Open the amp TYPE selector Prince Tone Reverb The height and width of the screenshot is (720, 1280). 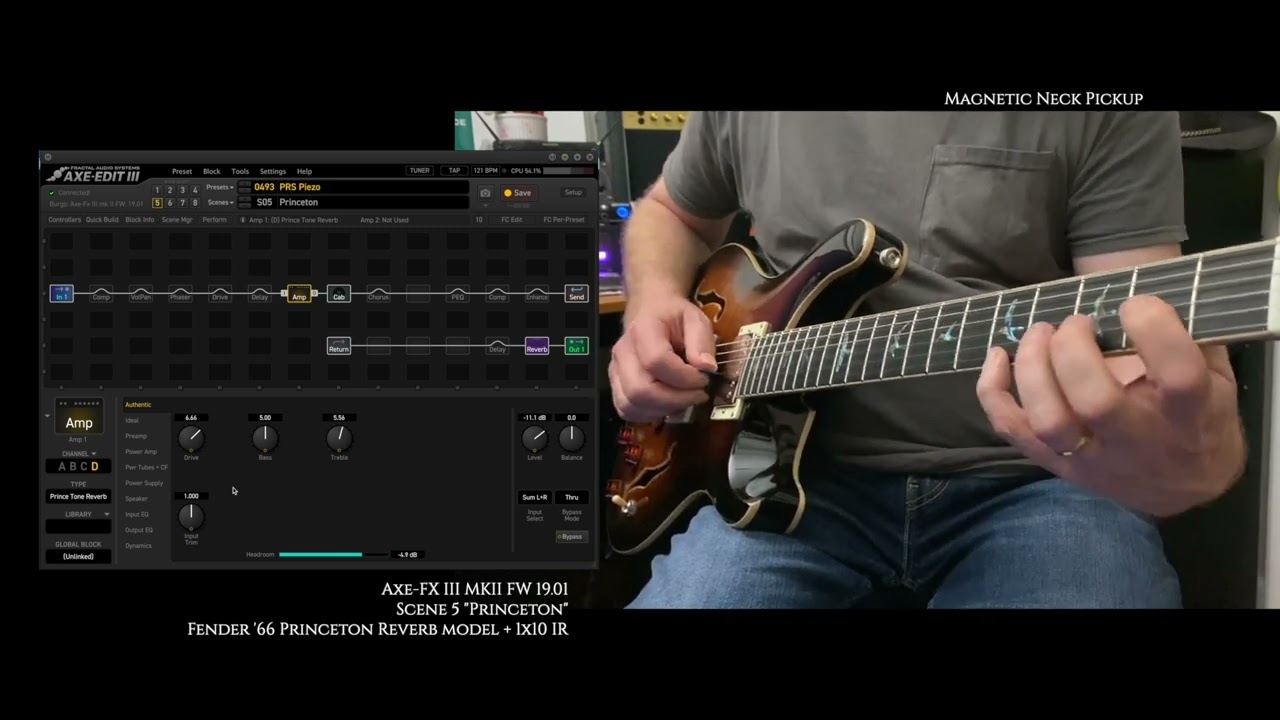click(79, 497)
